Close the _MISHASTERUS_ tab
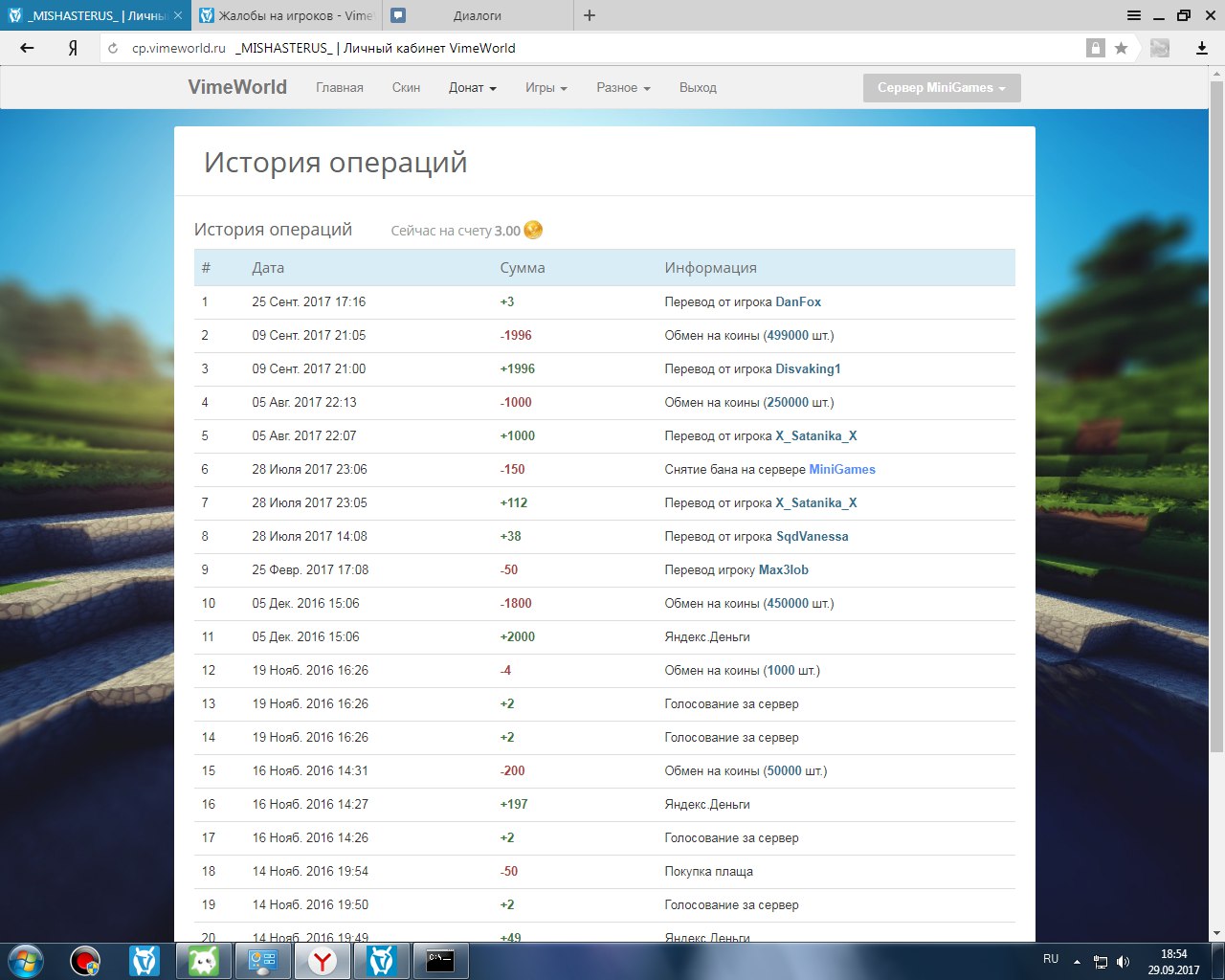 click(x=178, y=15)
